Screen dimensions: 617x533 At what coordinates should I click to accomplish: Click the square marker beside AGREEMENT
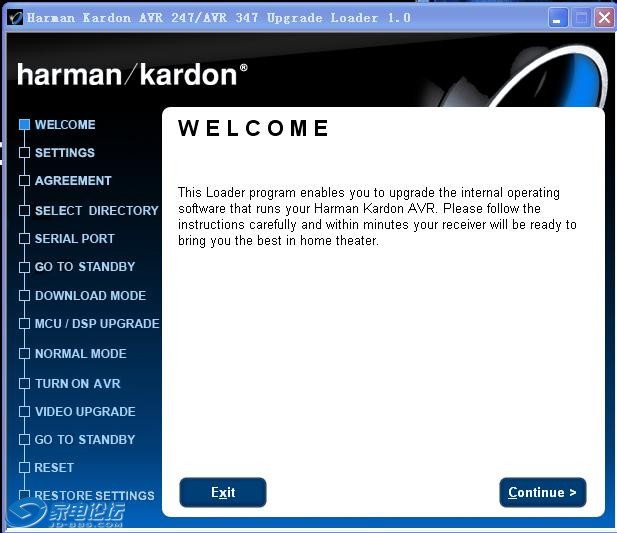(x=24, y=181)
